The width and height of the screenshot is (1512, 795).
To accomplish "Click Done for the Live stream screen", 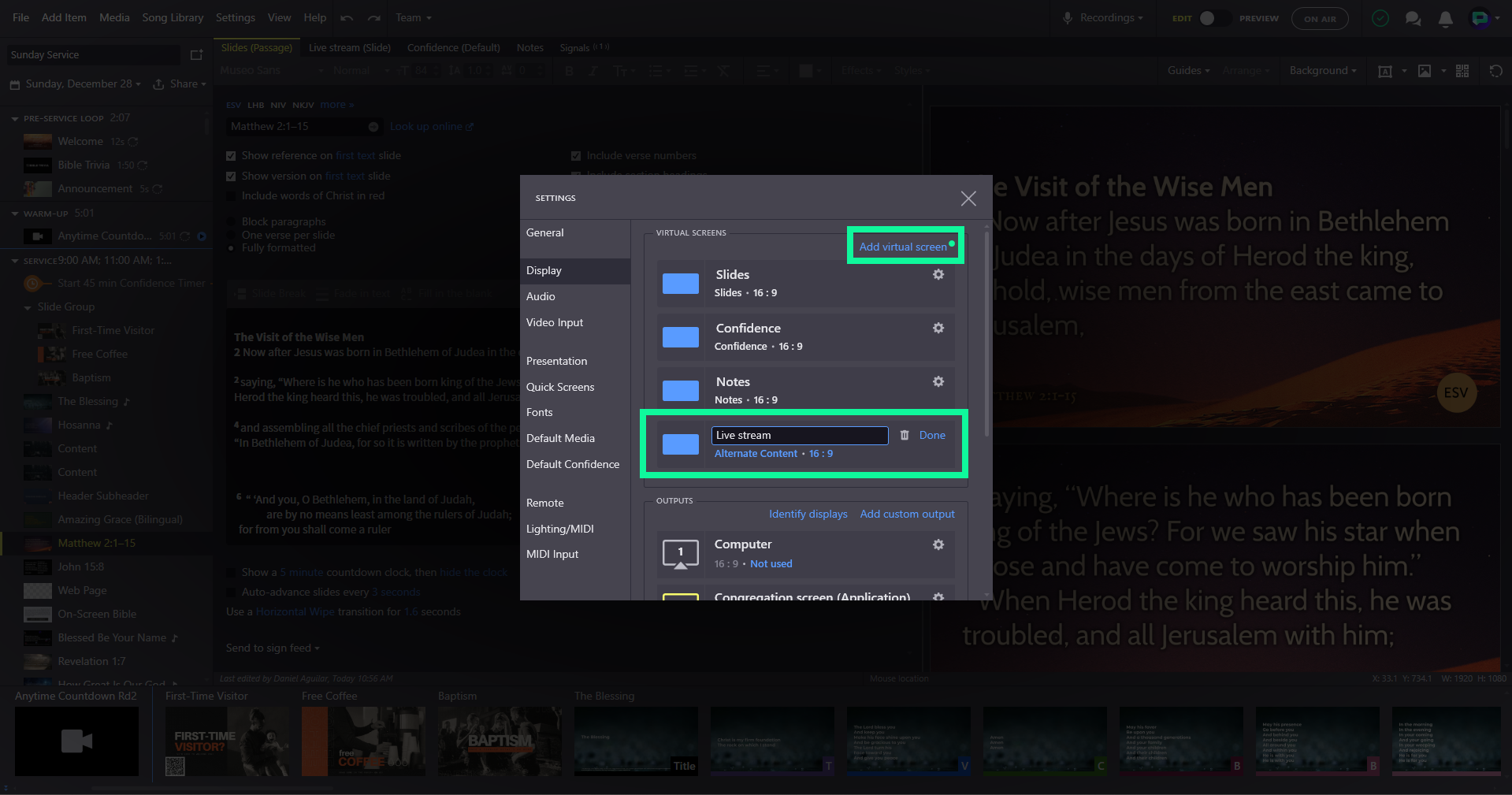I will 932,435.
